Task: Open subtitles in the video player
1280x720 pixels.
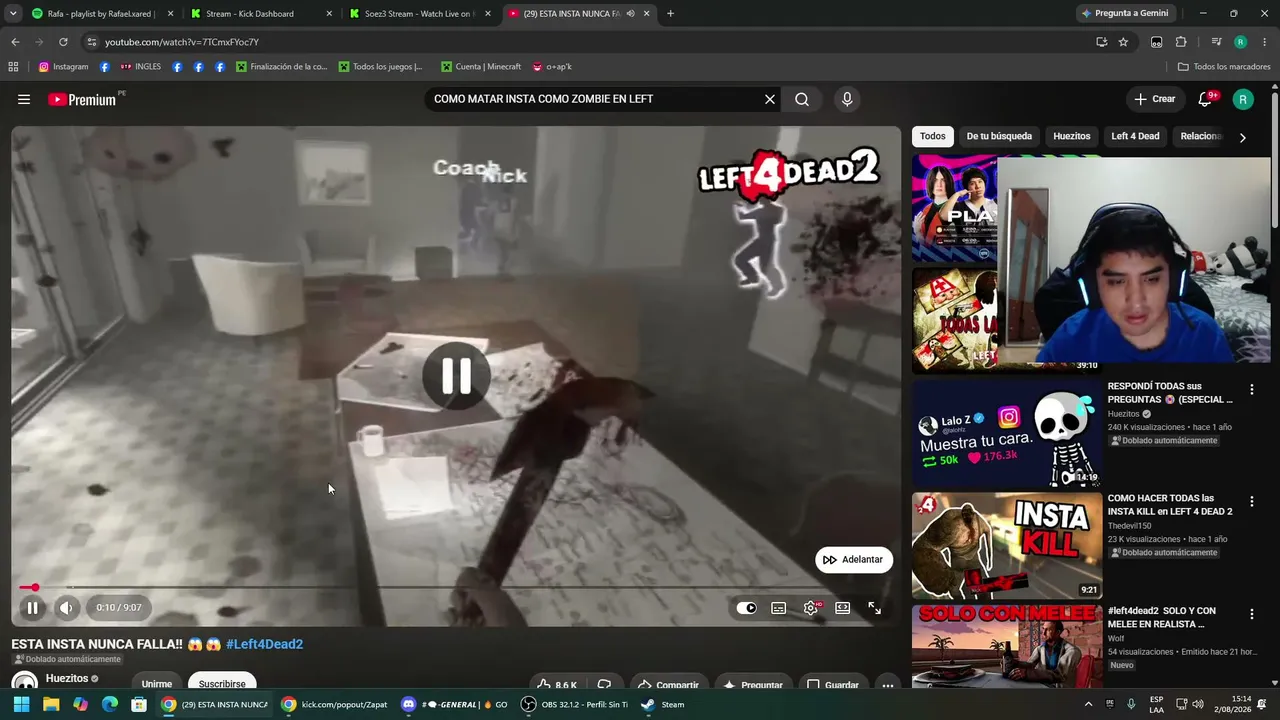Action: (x=779, y=608)
